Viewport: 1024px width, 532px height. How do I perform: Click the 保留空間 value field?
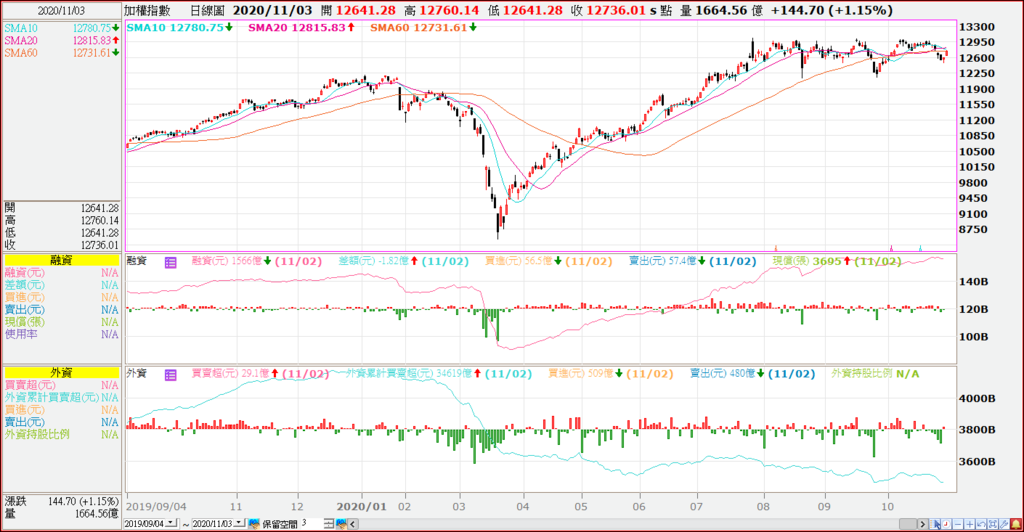pos(312,524)
